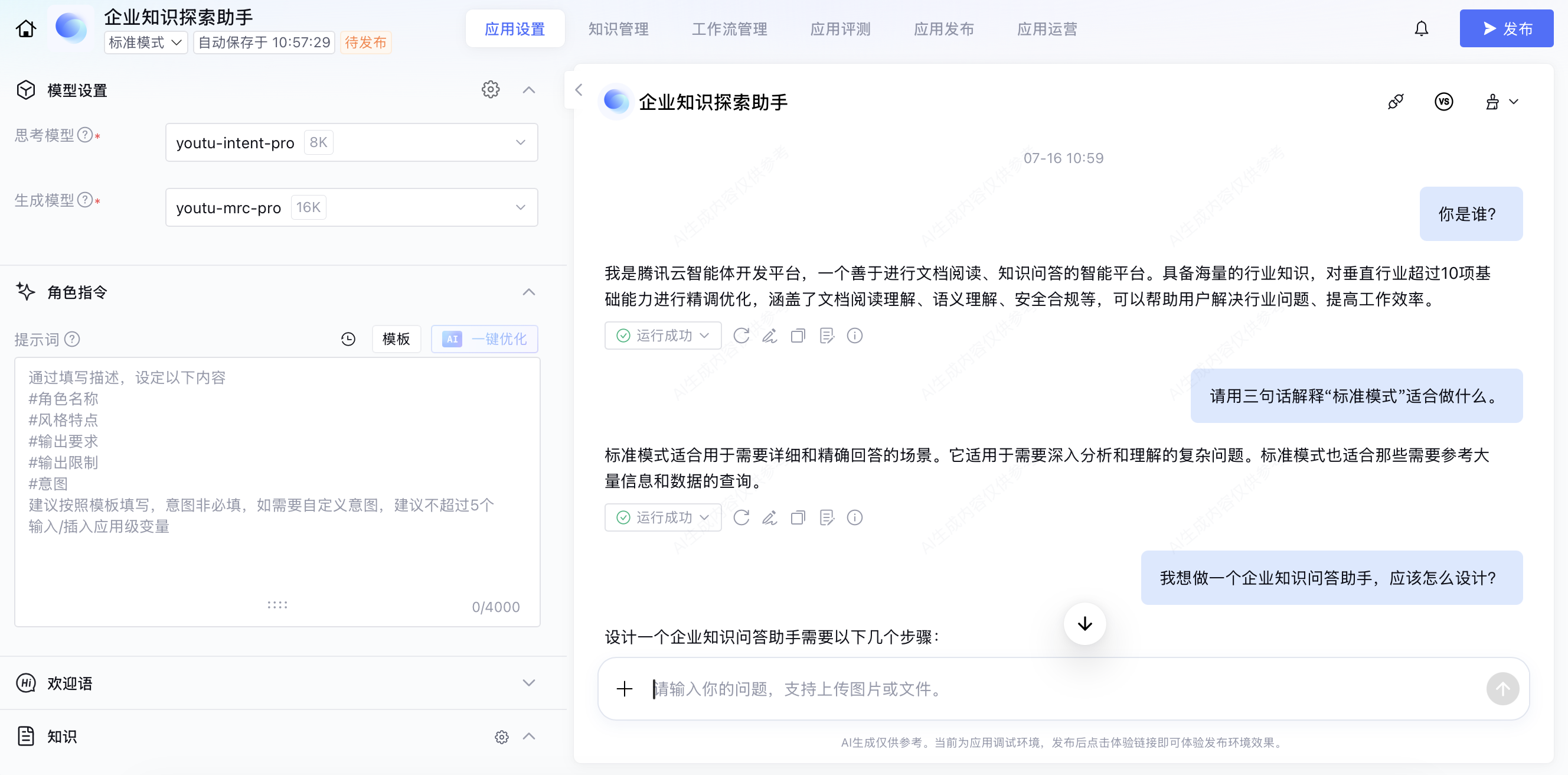Open the 思考模型 youtu-intent-pro dropdown
This screenshot has height=775, width=1568.
point(352,142)
